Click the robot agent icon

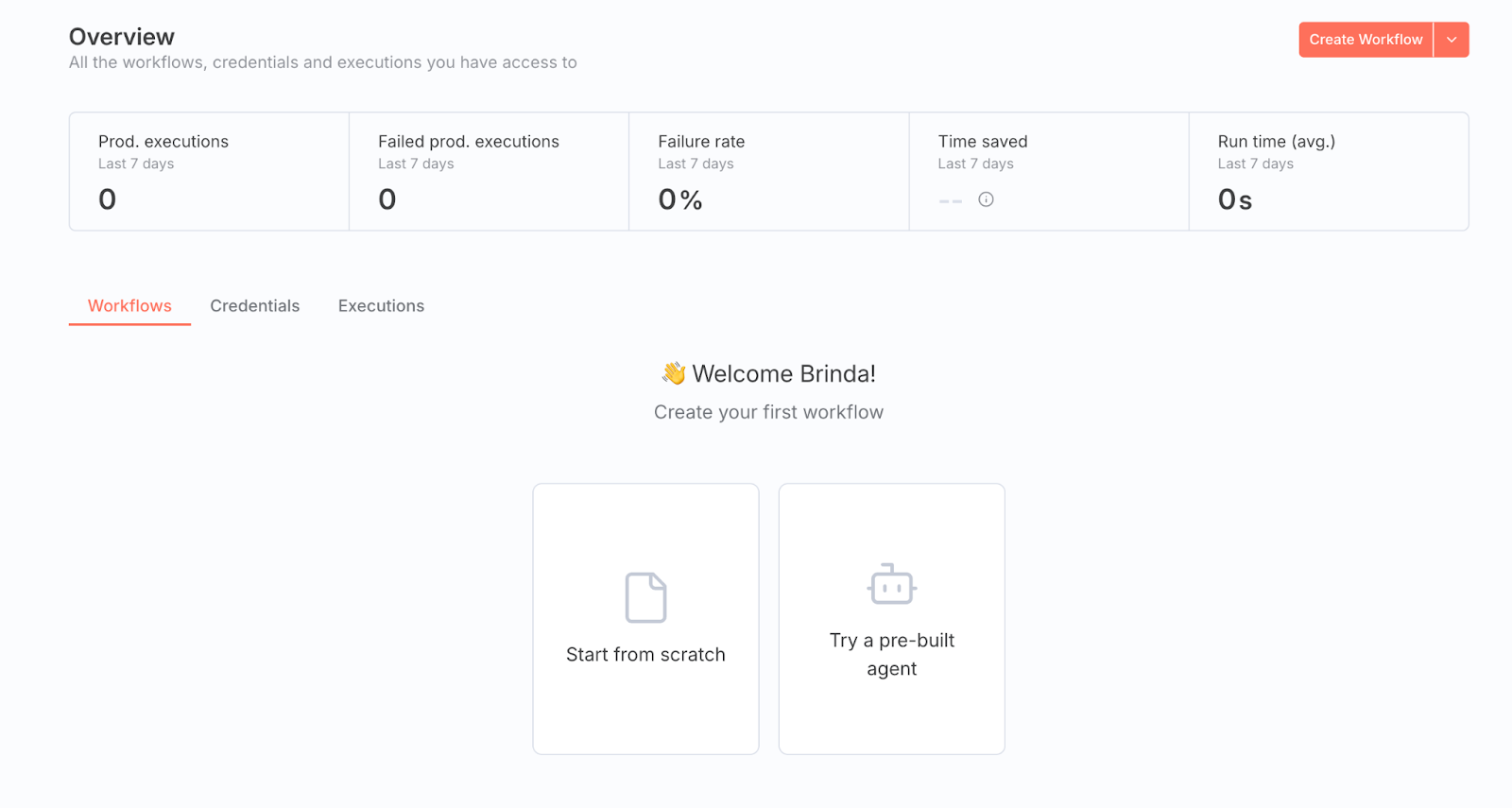point(891,585)
